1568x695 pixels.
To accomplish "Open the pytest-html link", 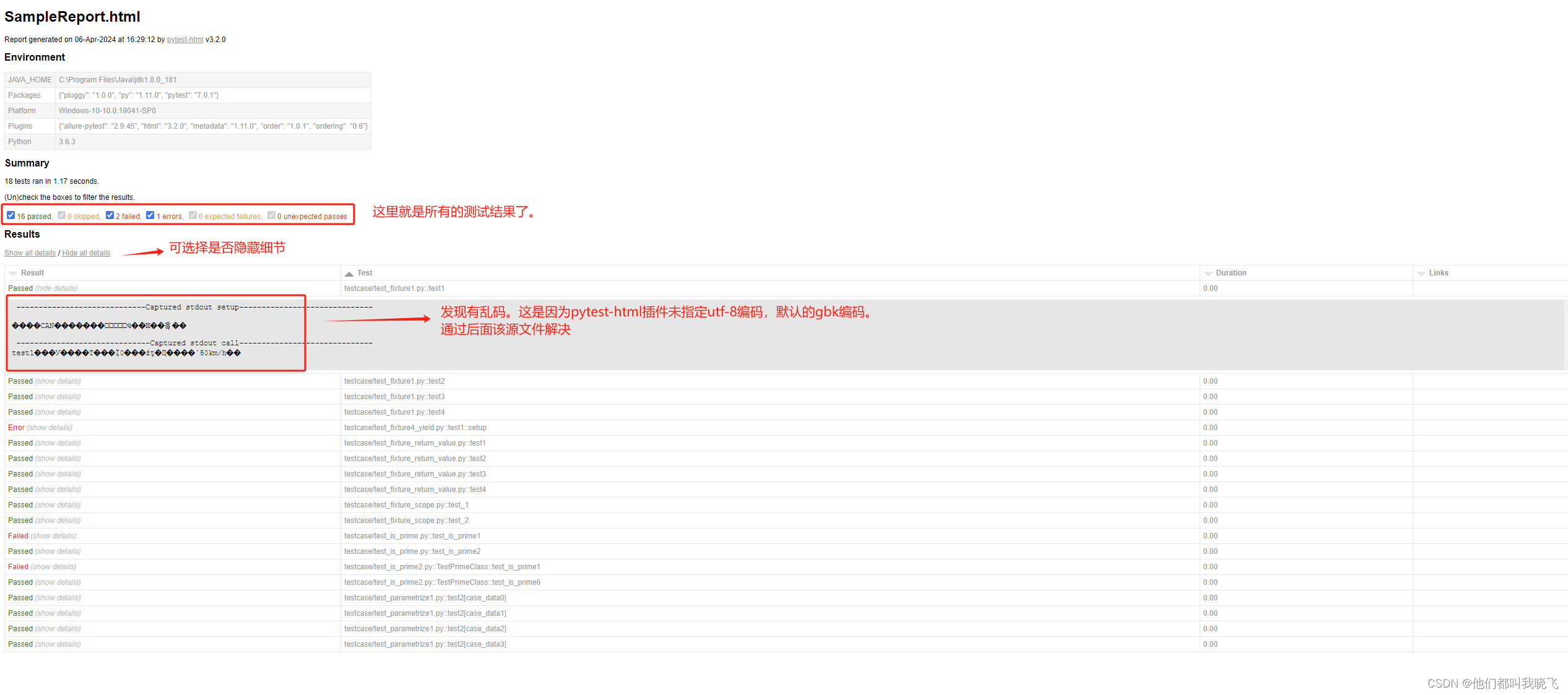I will pos(185,40).
